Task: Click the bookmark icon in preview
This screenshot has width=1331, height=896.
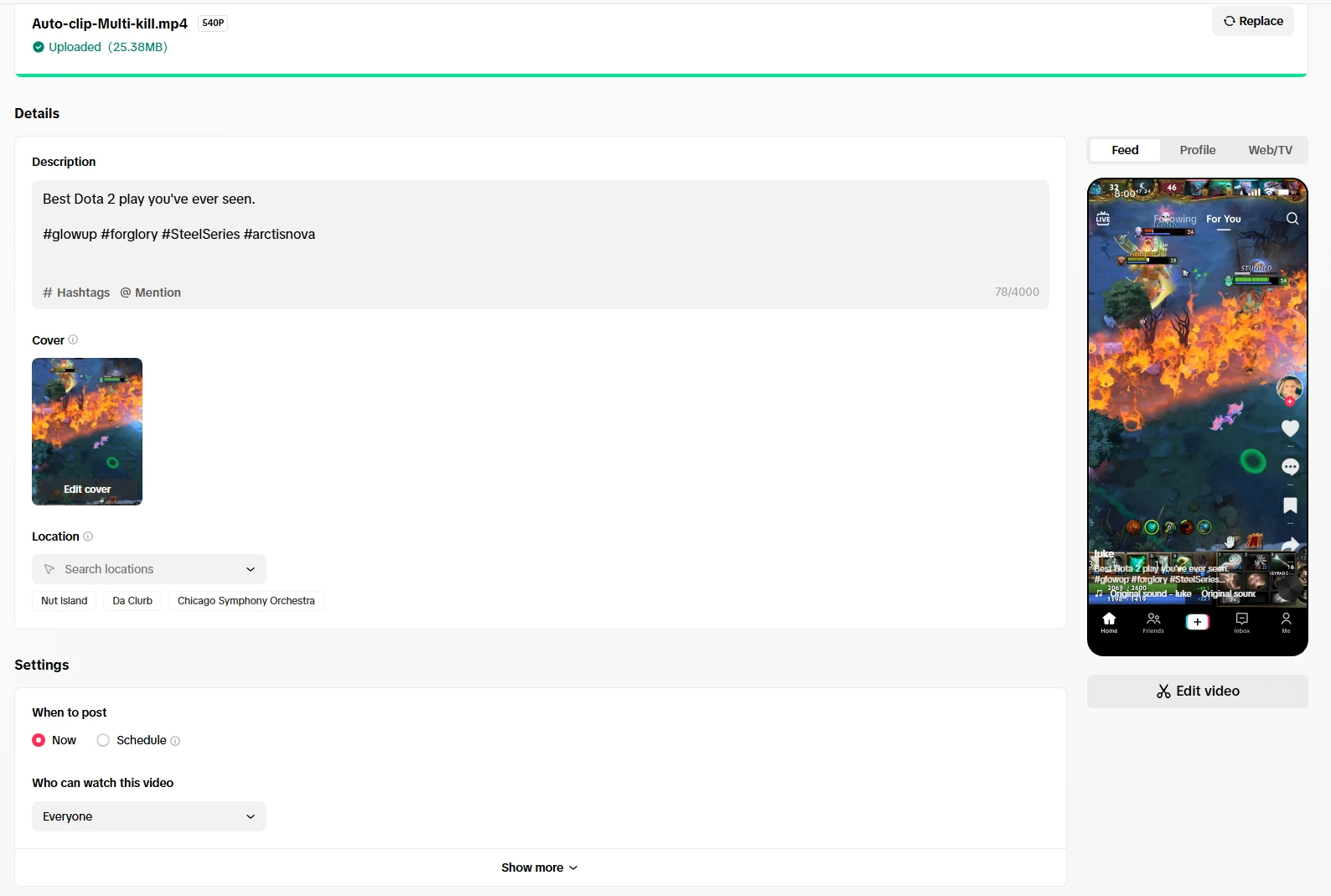Action: pos(1290,505)
